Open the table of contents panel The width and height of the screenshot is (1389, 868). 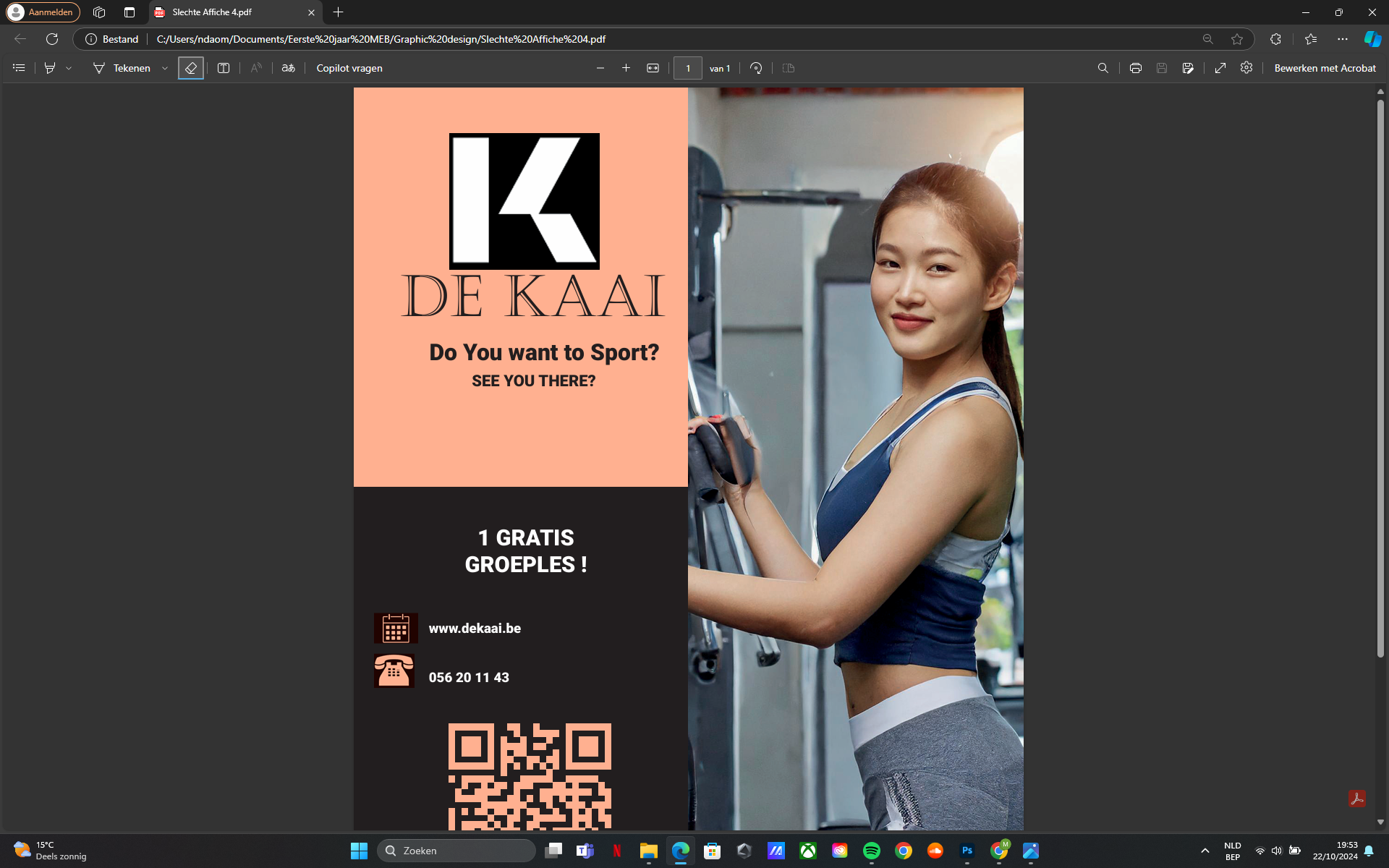(x=18, y=67)
